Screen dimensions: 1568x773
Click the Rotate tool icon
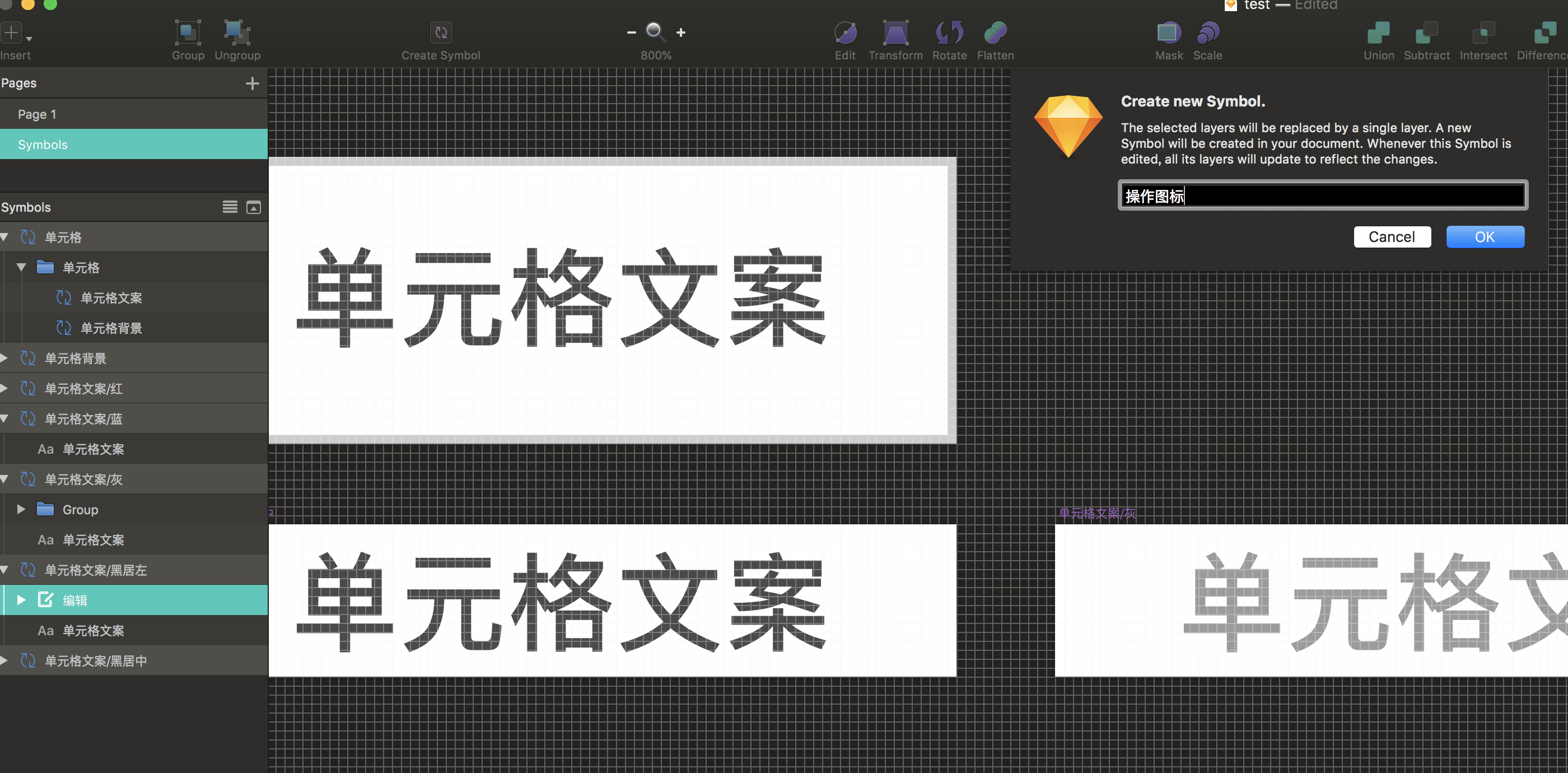(x=949, y=32)
